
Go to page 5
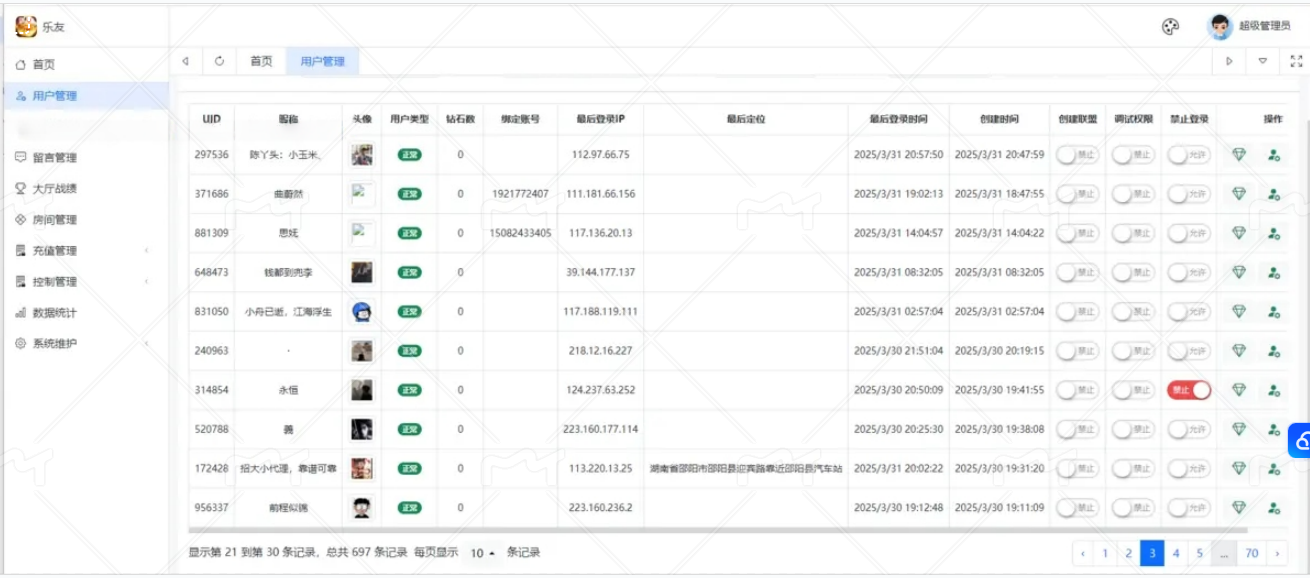[1200, 553]
